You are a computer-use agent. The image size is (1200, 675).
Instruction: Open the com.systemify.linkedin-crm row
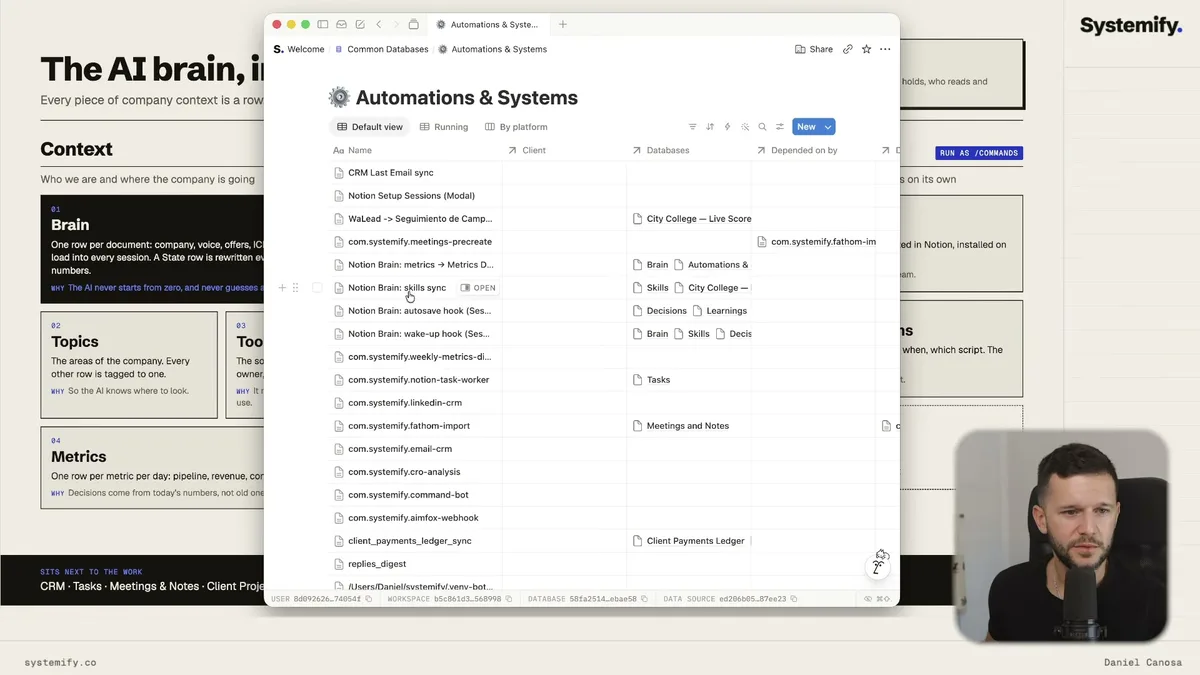click(405, 403)
